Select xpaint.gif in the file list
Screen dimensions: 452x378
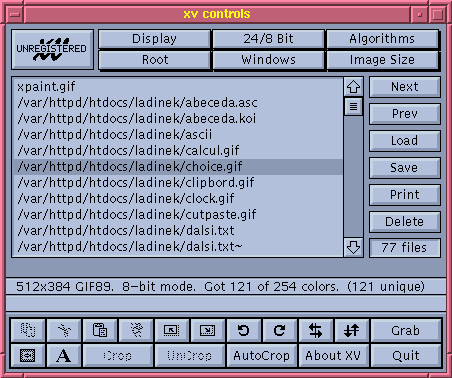click(x=178, y=87)
